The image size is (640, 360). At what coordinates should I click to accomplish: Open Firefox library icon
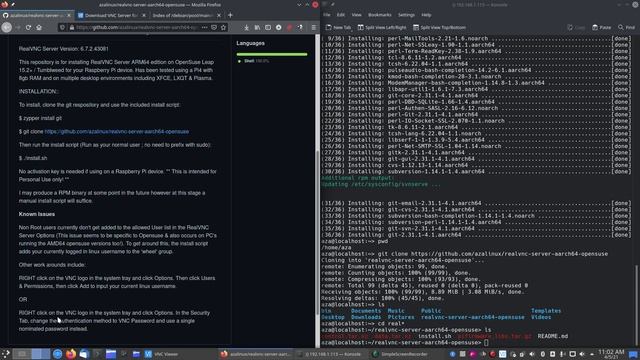tap(257, 27)
